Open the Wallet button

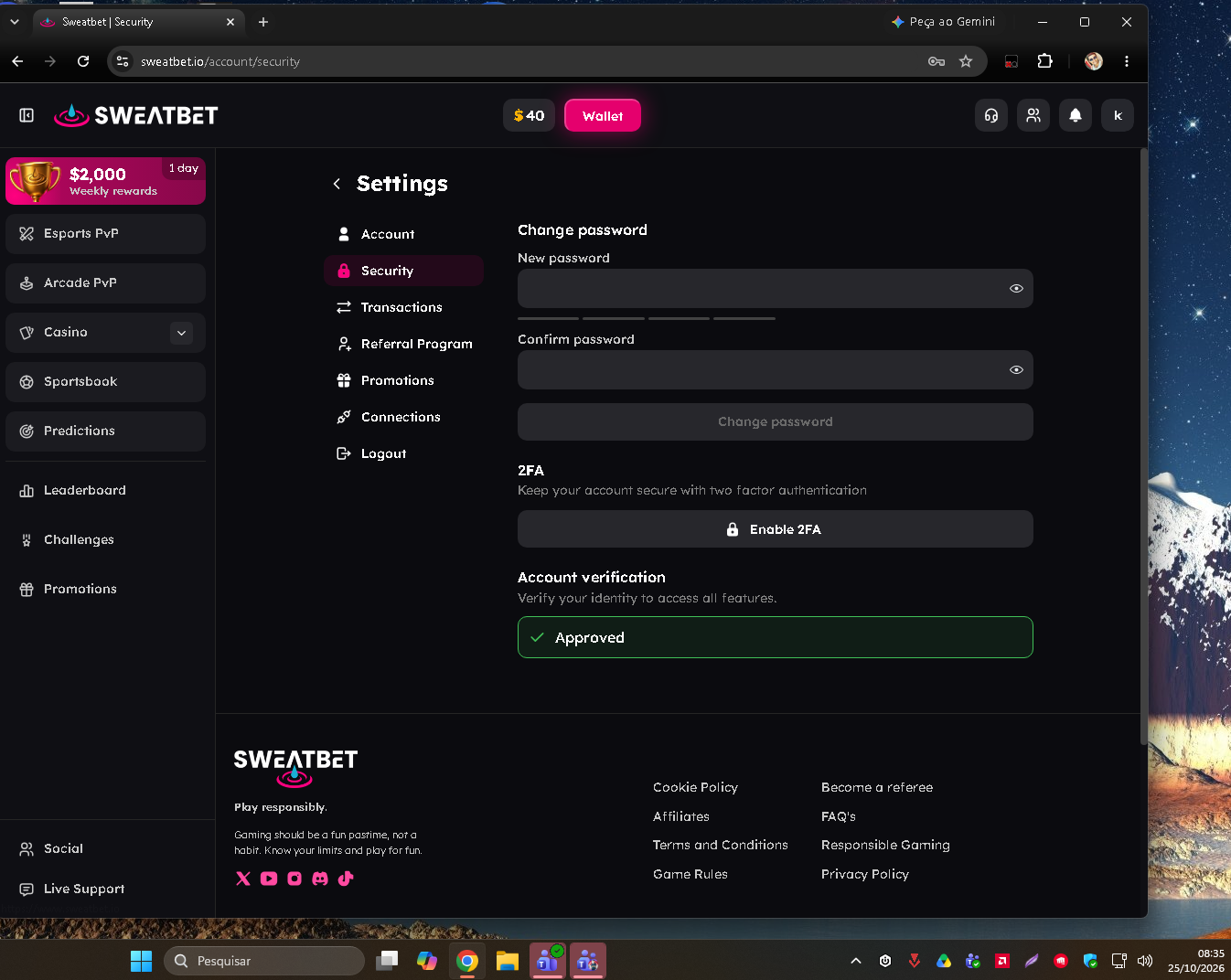(603, 115)
